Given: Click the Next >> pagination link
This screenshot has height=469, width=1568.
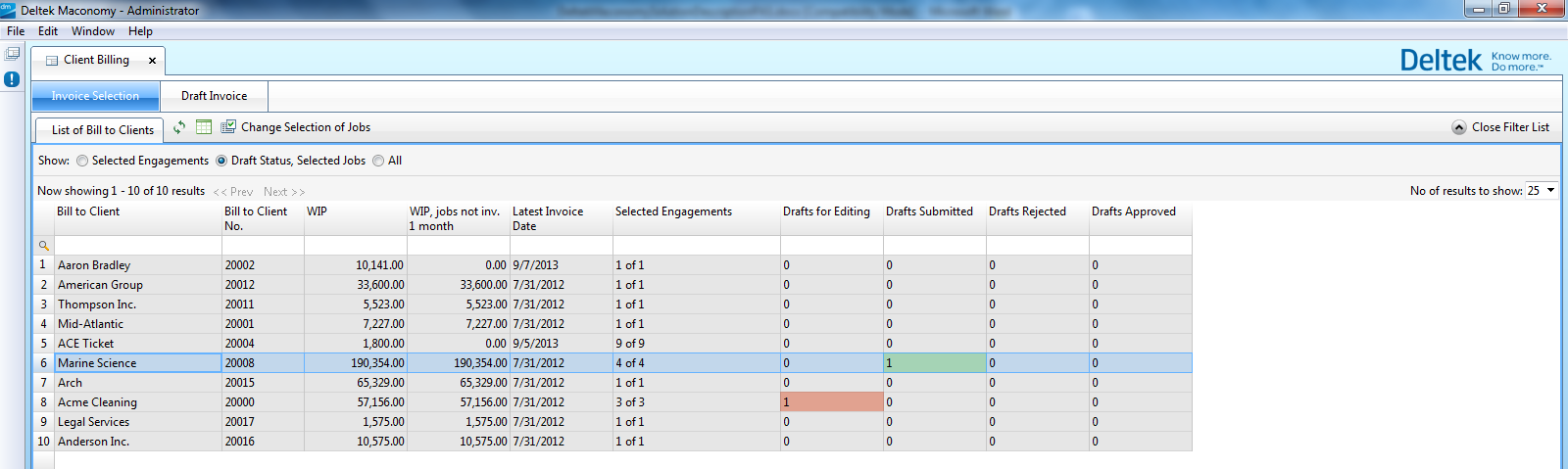Looking at the screenshot, I should click(x=284, y=192).
